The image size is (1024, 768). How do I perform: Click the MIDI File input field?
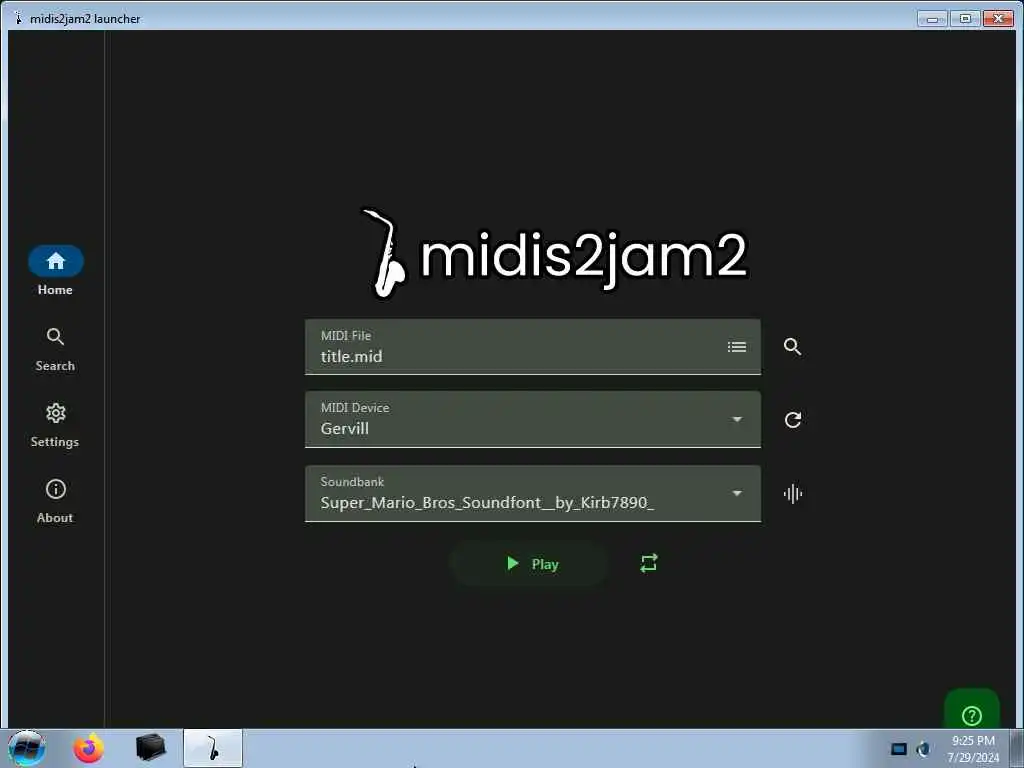coord(532,347)
